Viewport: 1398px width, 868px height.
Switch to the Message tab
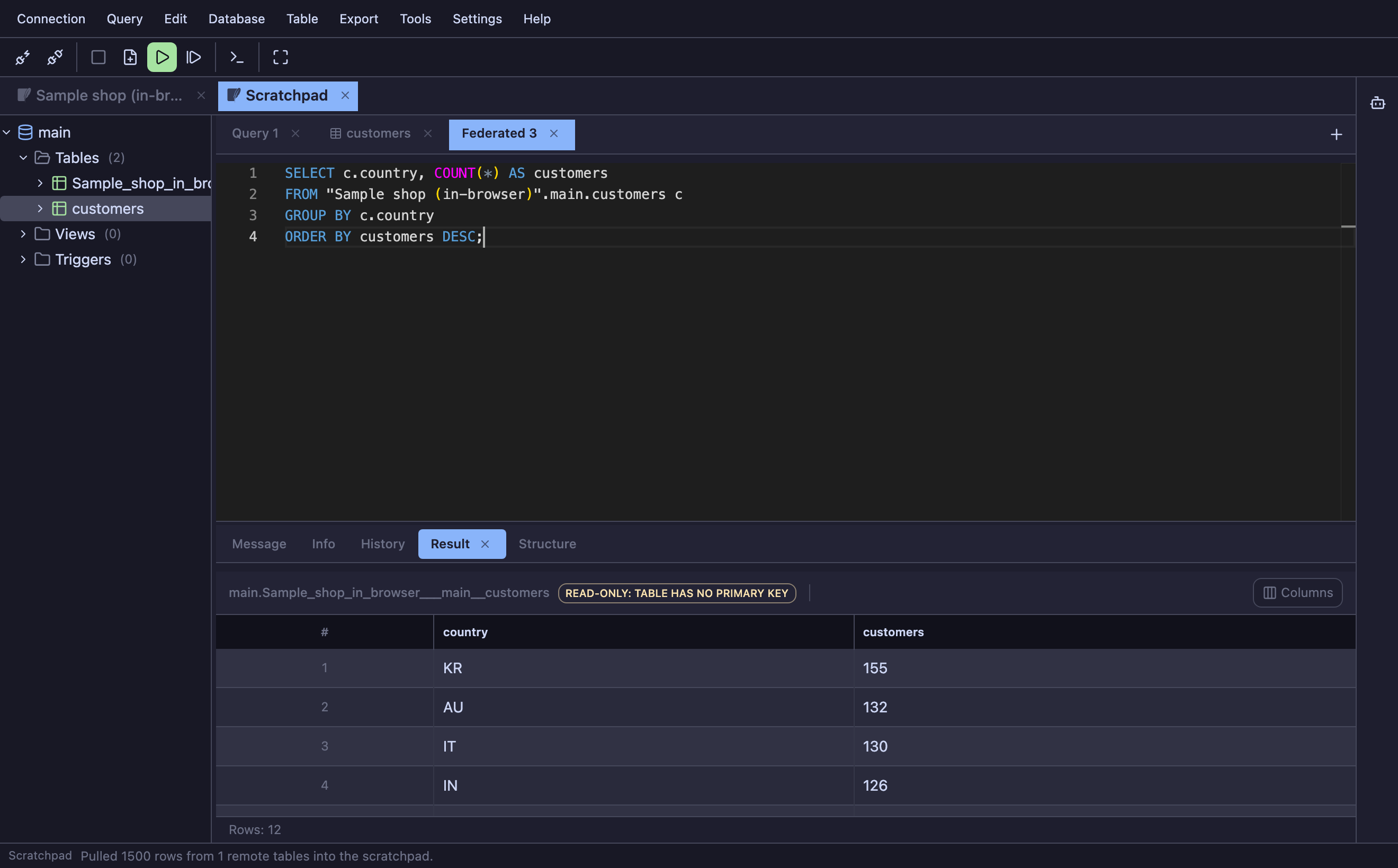[259, 544]
